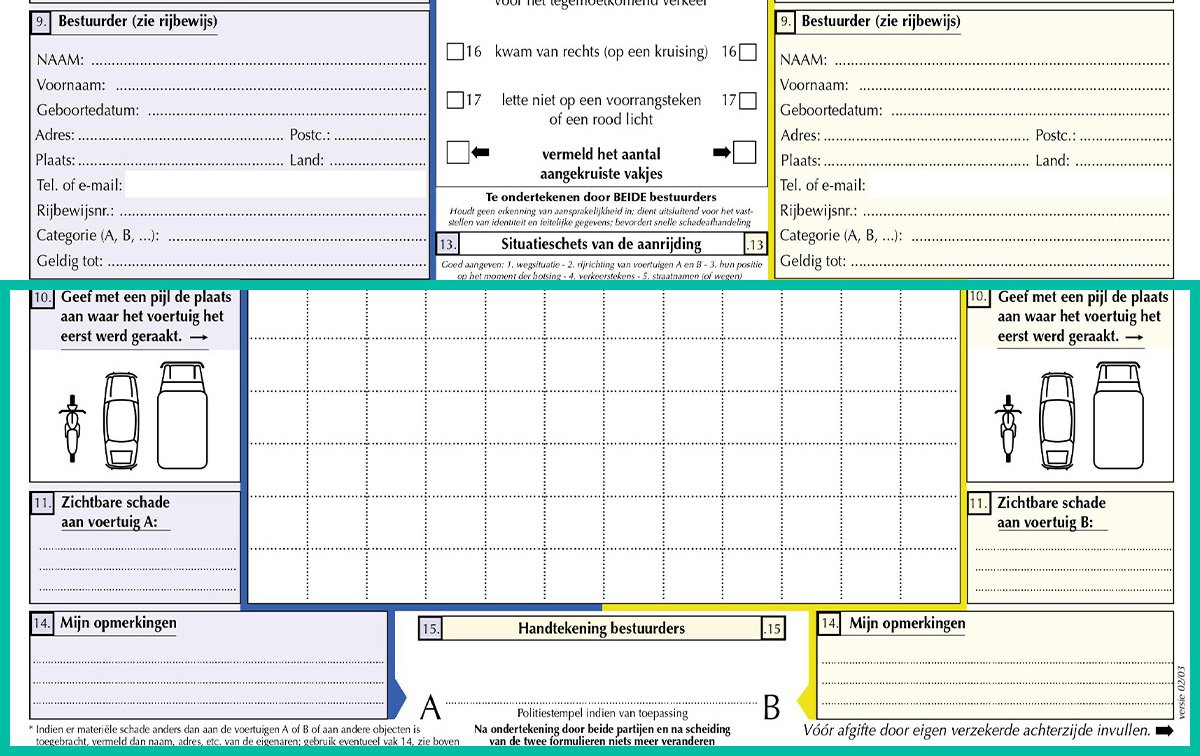Click the left Tel. of e-mail field

pyautogui.click(x=276, y=185)
